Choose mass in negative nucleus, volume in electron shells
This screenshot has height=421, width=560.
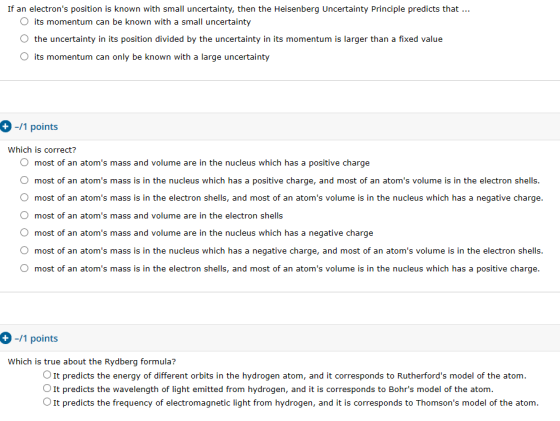tap(24, 250)
